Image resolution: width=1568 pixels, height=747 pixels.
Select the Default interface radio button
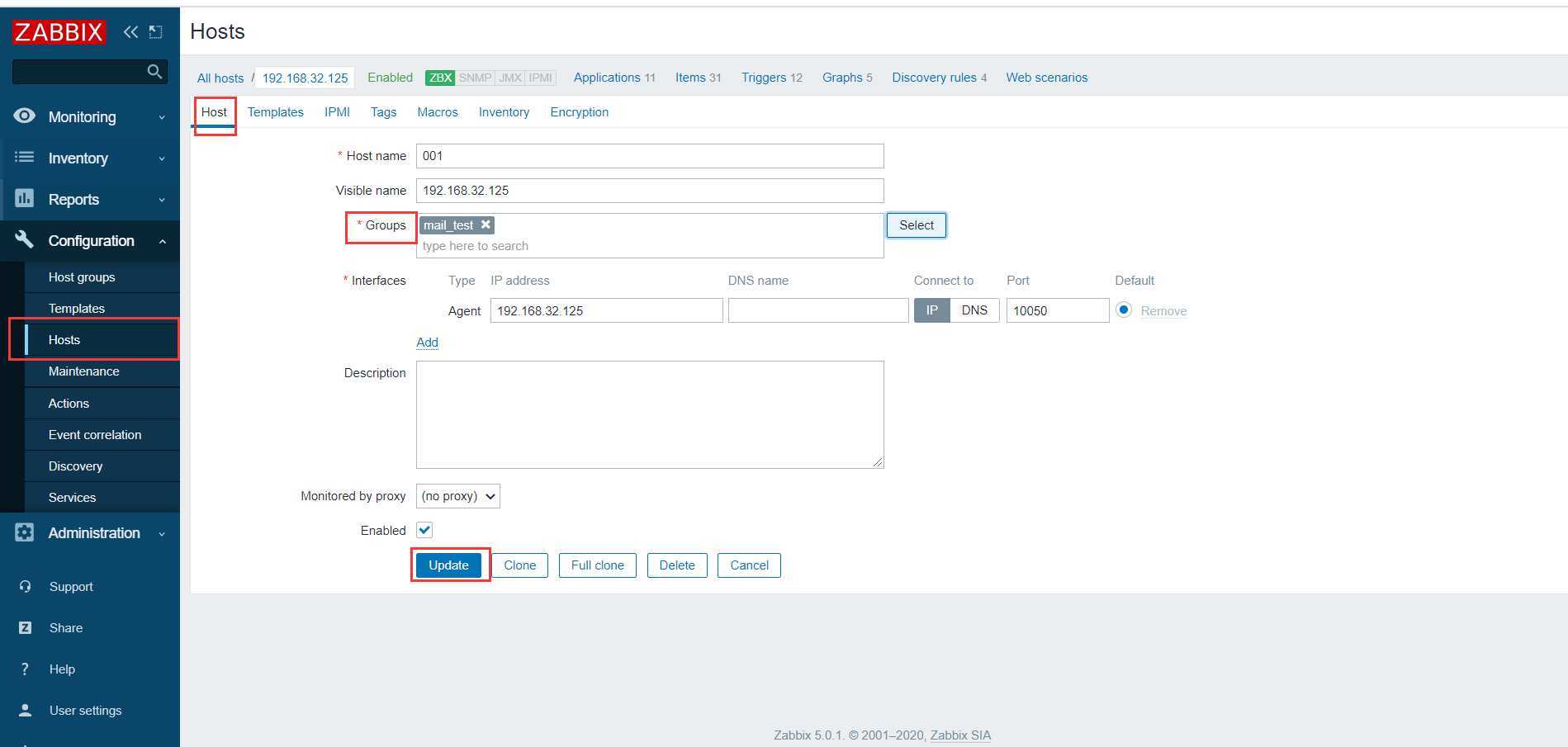coord(1124,310)
